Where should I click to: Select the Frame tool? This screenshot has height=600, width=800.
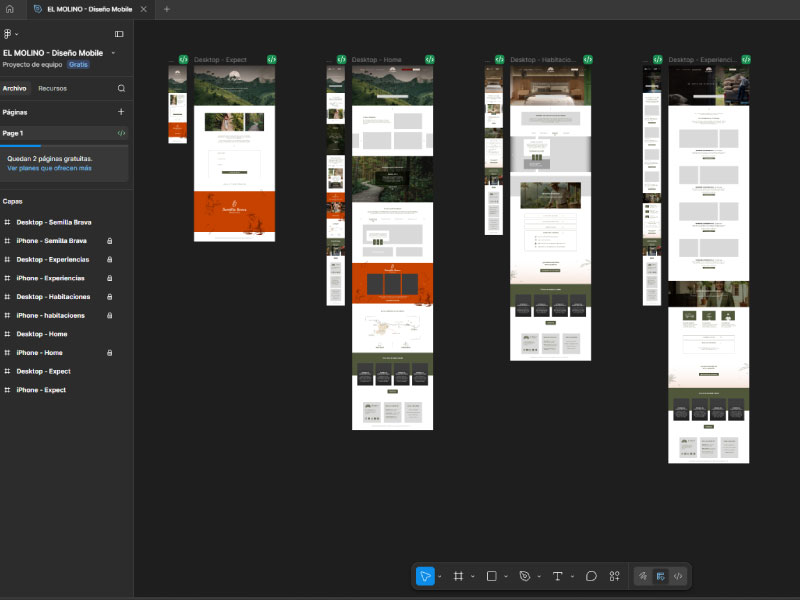458,576
